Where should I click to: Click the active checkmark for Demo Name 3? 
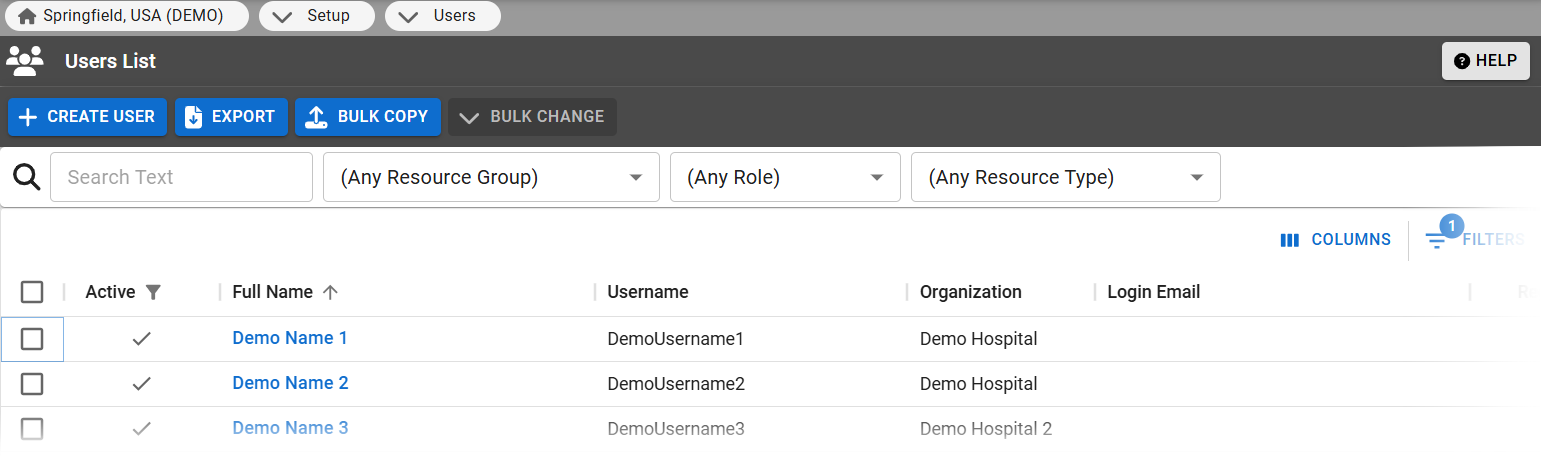click(x=142, y=429)
